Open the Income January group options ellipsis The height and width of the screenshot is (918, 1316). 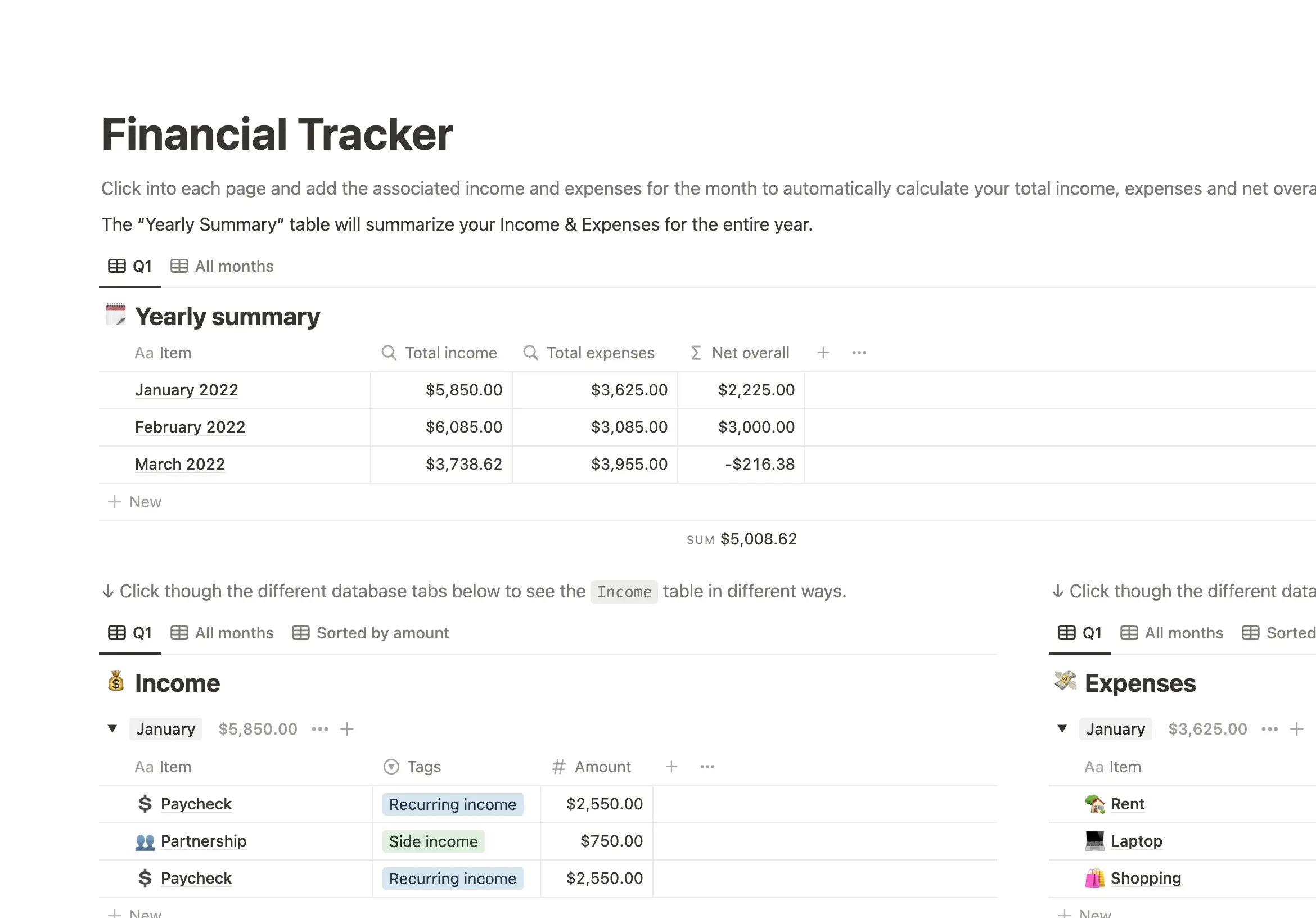320,729
